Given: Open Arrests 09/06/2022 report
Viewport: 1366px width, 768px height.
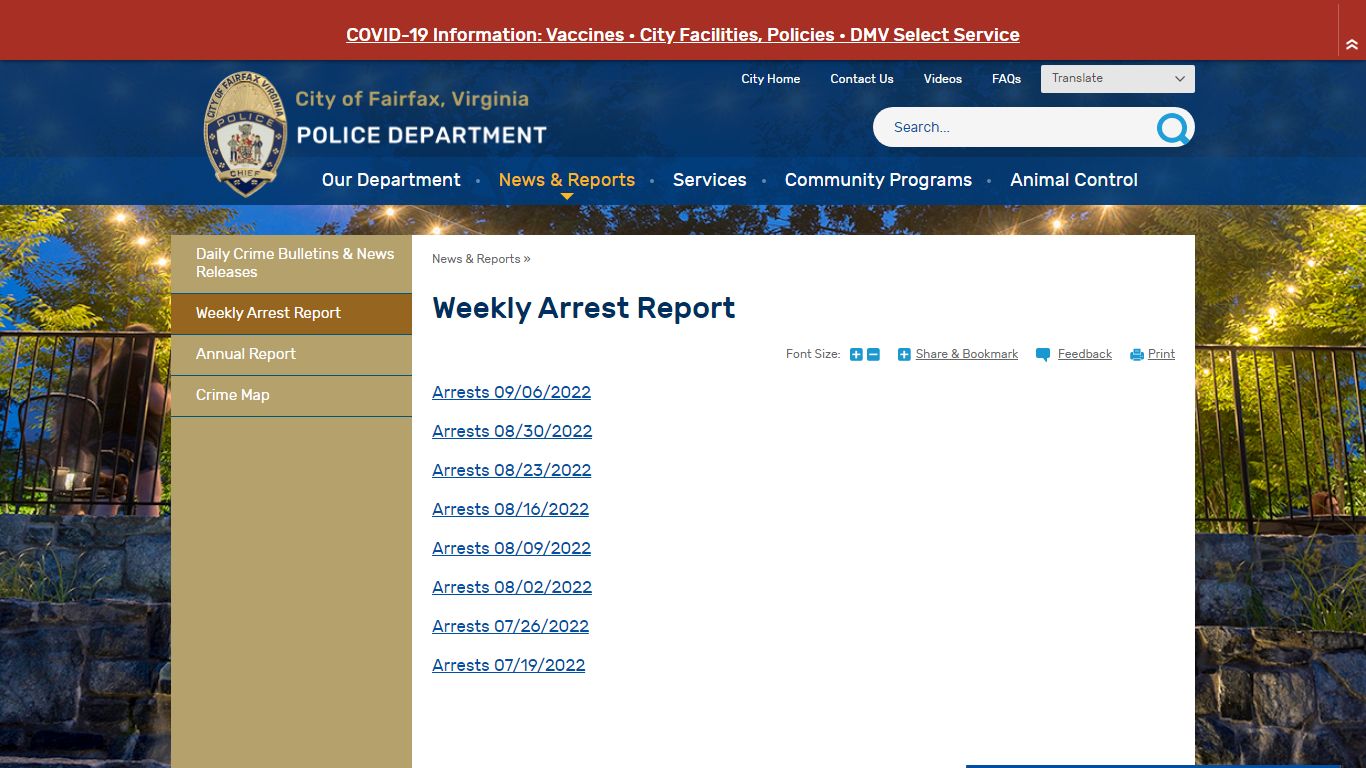Looking at the screenshot, I should click(x=511, y=392).
